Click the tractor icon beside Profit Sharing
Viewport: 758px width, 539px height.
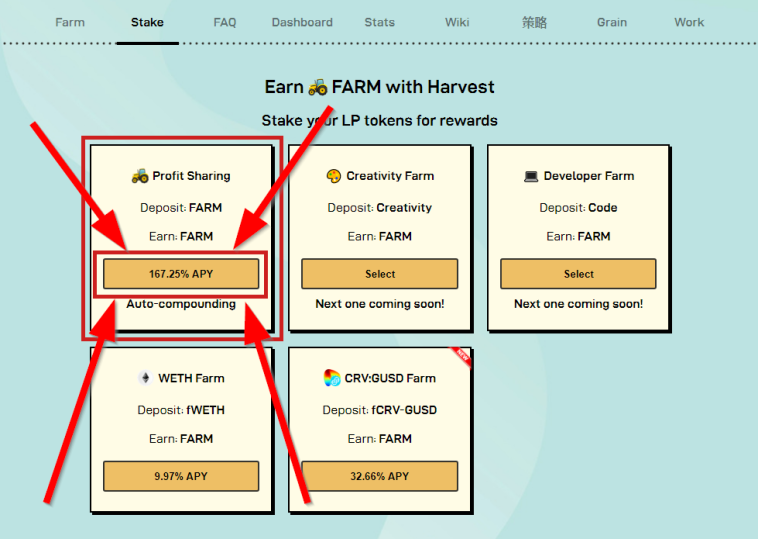click(140, 175)
